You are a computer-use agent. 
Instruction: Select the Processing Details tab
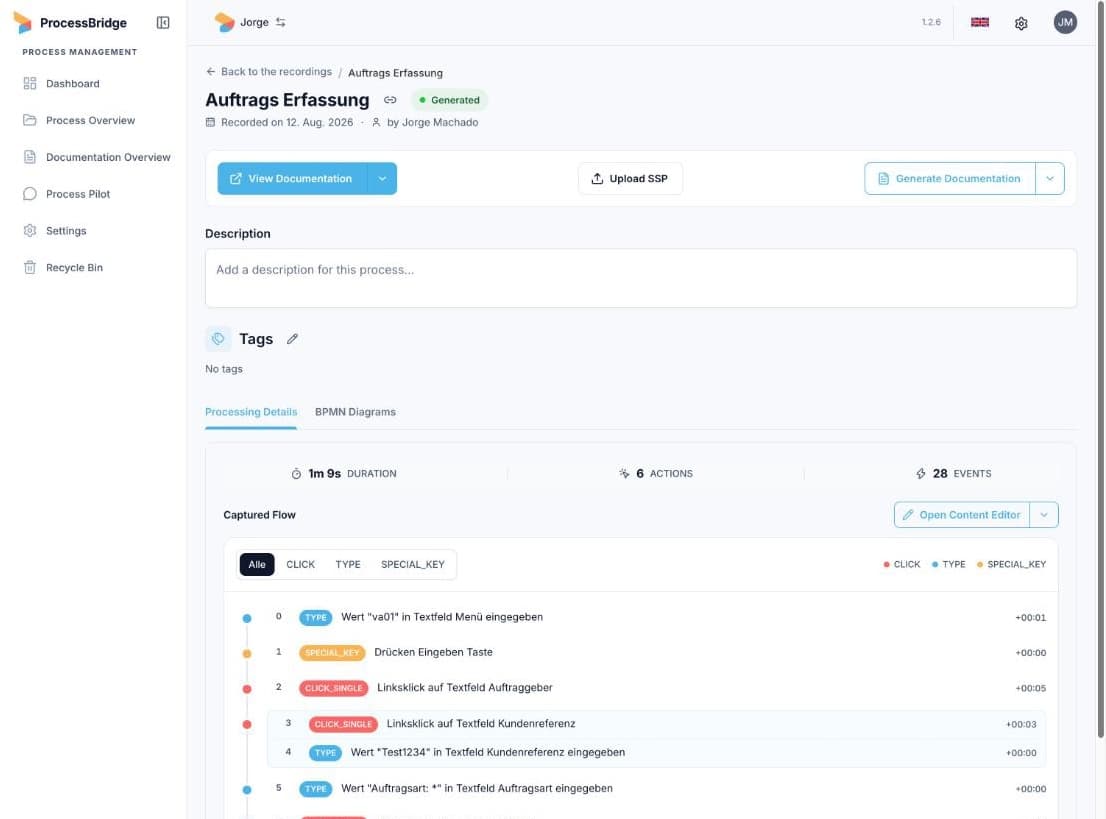(251, 412)
